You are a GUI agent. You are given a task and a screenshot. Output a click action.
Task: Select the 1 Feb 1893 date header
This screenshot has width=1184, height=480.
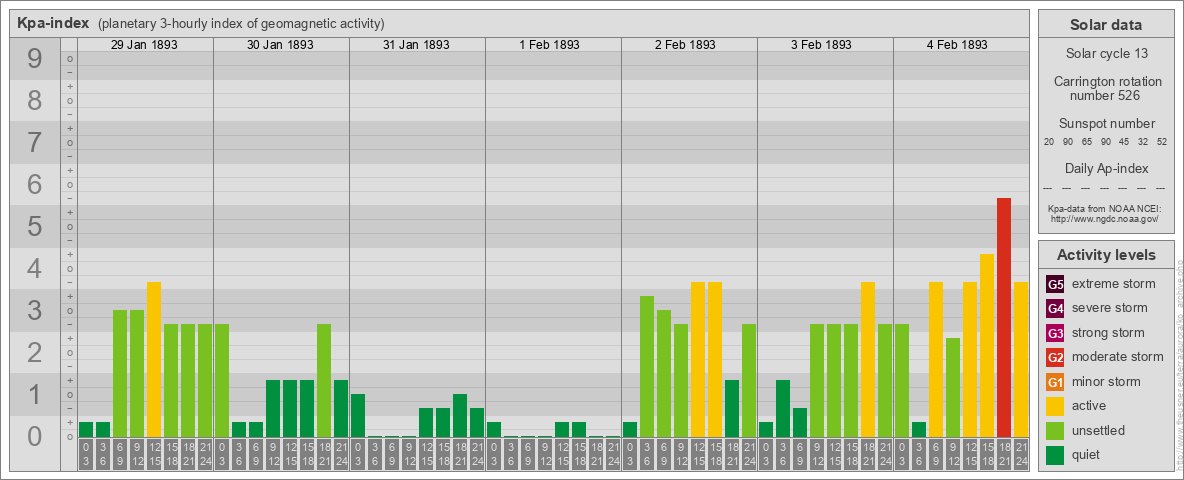(550, 45)
